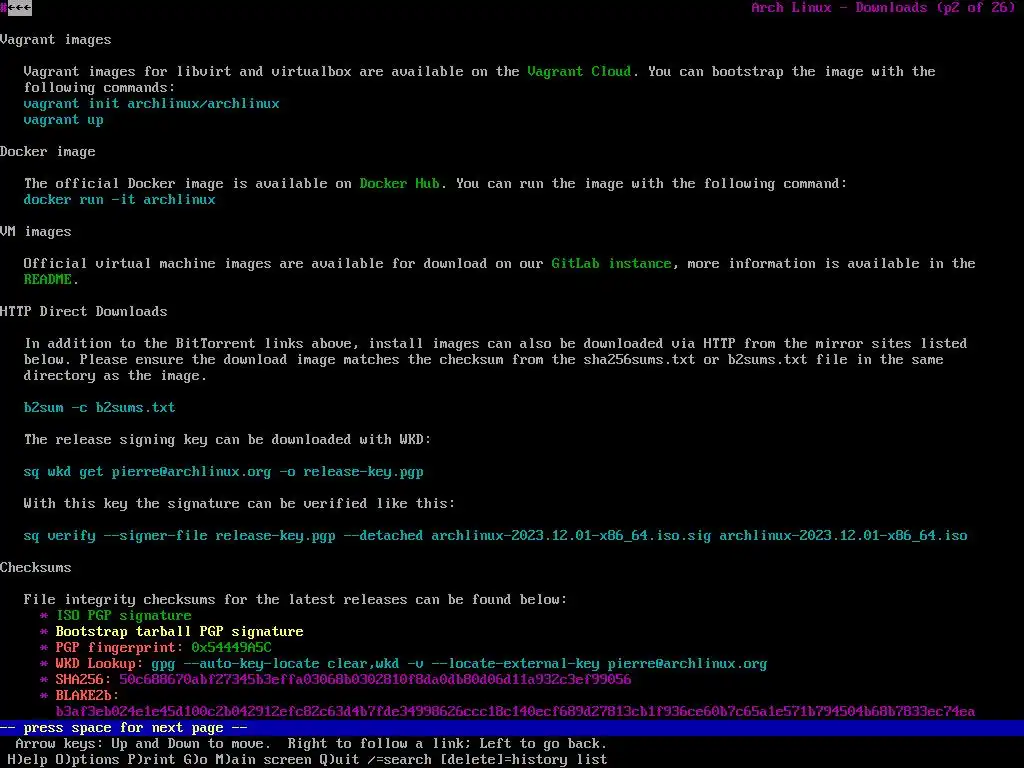Click the gpg --auto-key-locate command text
1024x768 pixels.
pos(459,664)
